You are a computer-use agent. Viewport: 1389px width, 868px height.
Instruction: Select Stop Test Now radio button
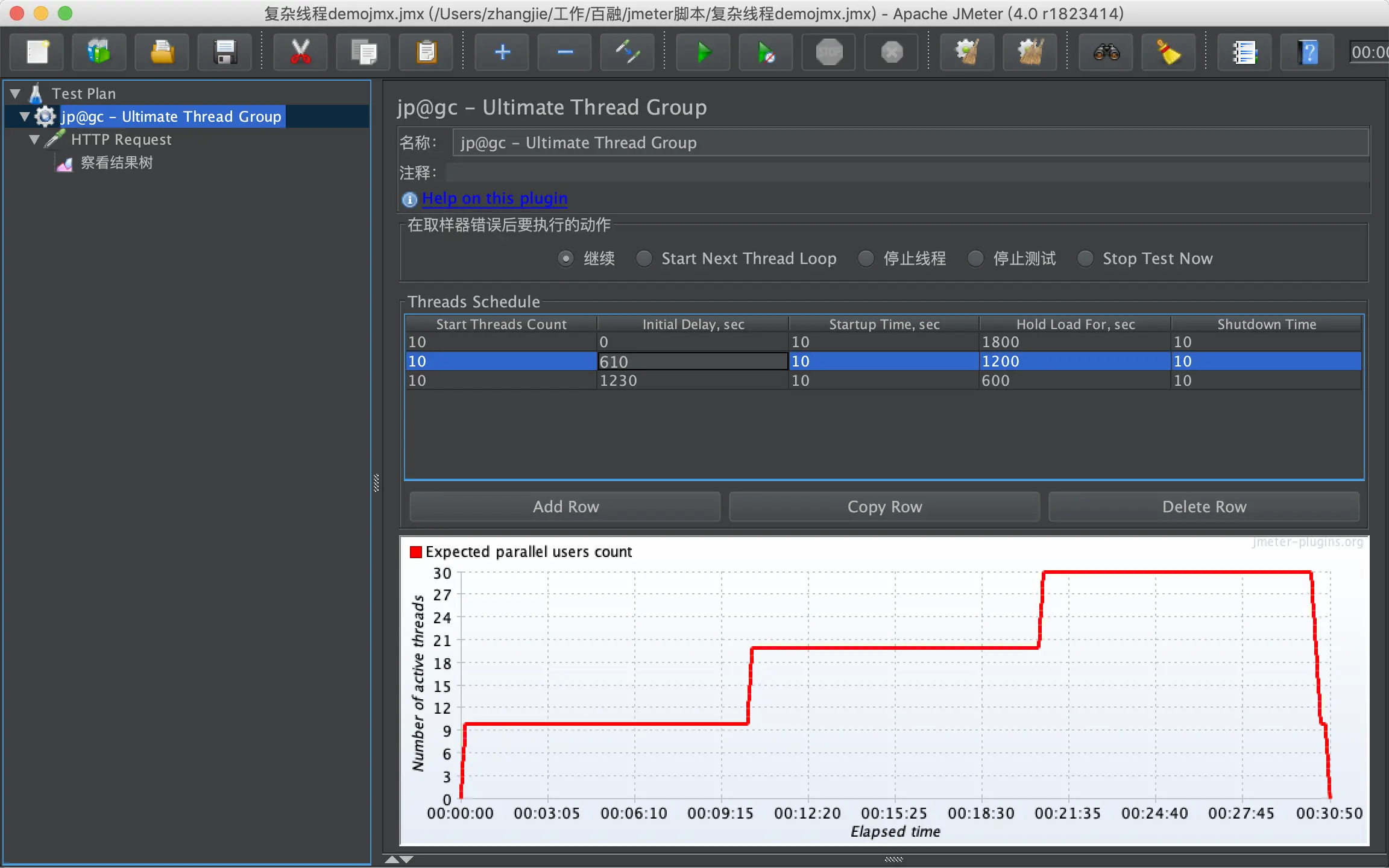[1085, 259]
